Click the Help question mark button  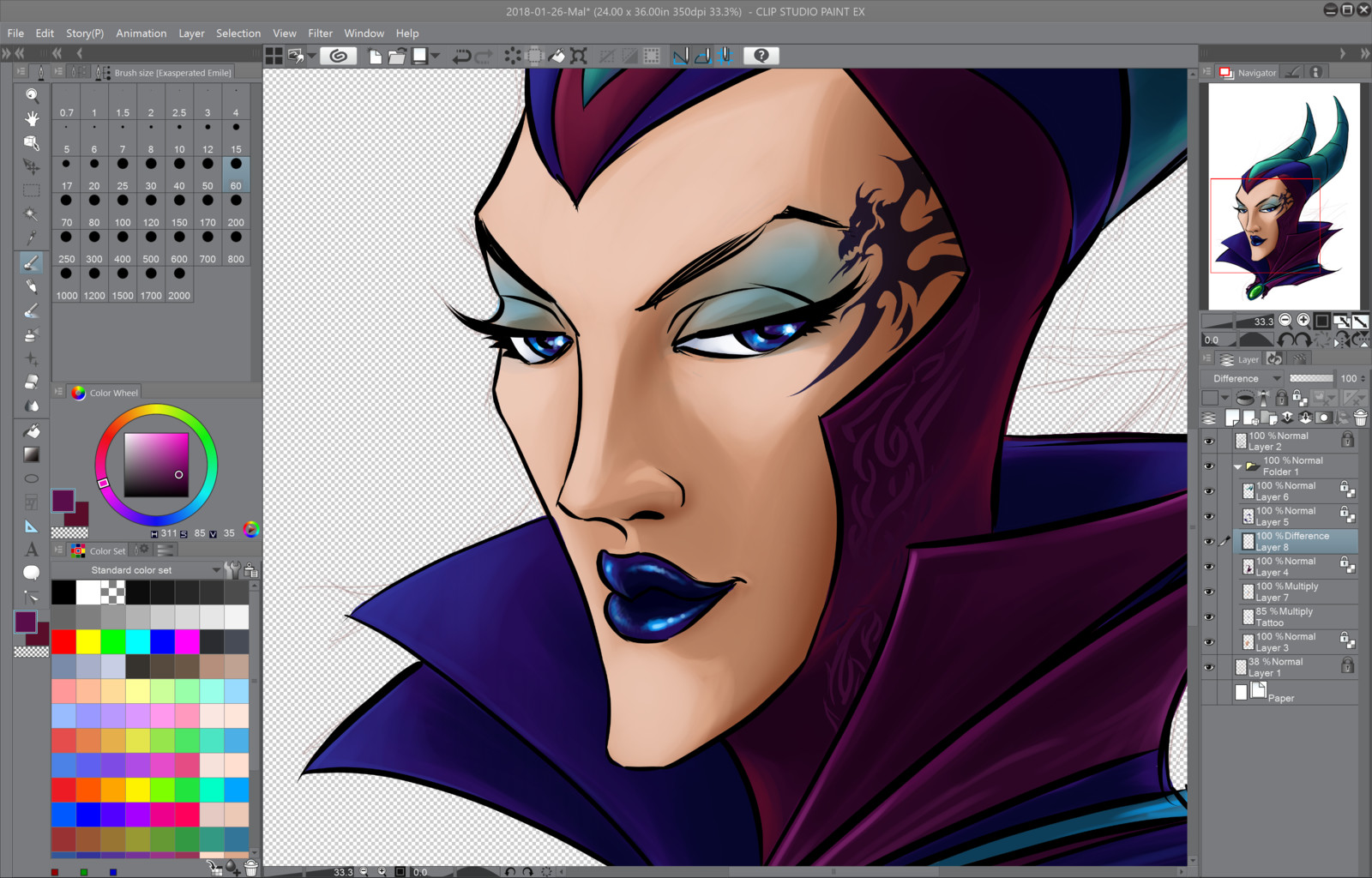point(761,56)
